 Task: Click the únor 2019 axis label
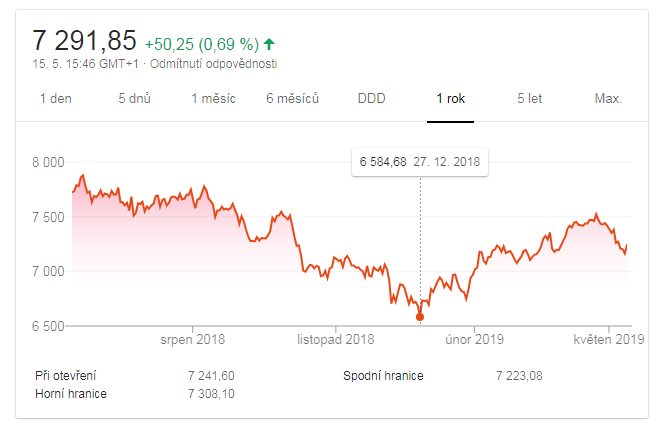(x=474, y=339)
